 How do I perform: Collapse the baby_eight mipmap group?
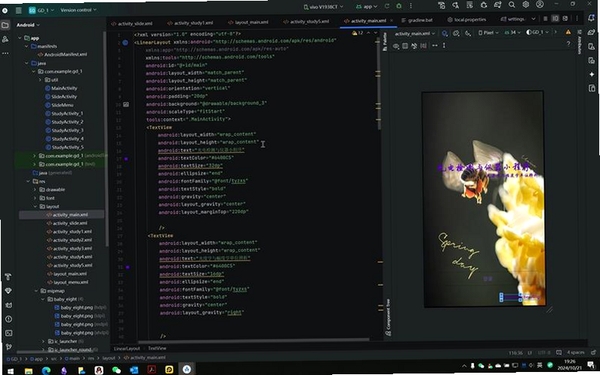pyautogui.click(x=43, y=299)
